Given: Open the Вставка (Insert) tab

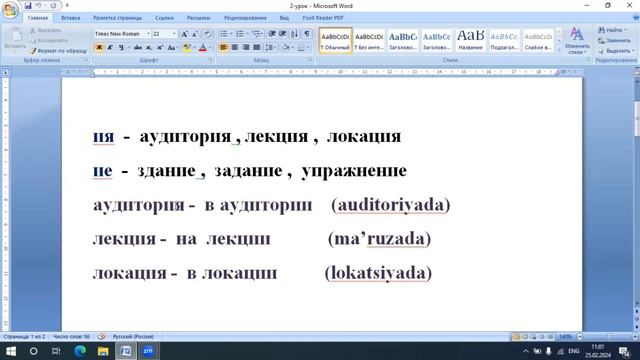Looking at the screenshot, I should [71, 18].
